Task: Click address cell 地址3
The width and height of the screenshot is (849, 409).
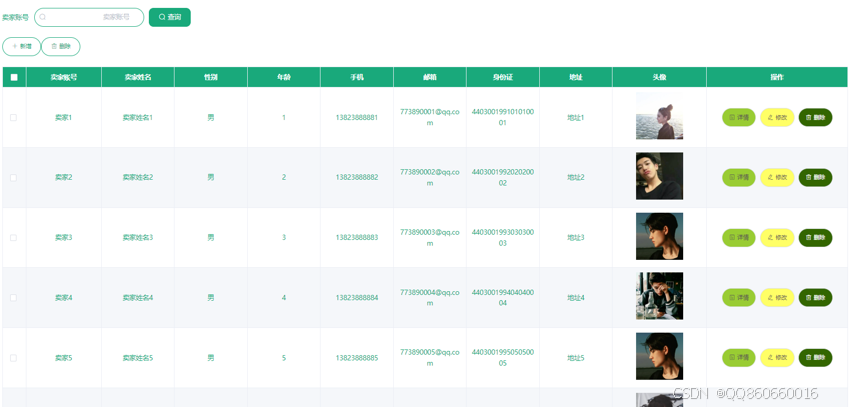Action: pos(576,238)
